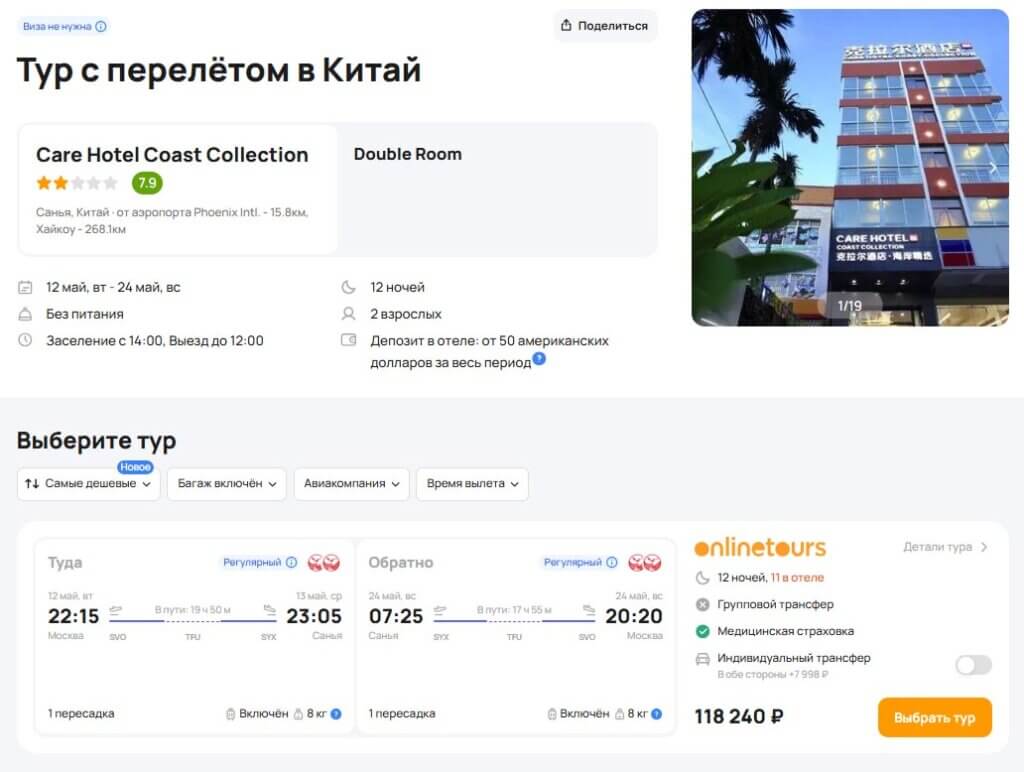The image size is (1024, 772).
Task: Click the info icon beside 'Виза не нужна'
Action: coord(101,27)
